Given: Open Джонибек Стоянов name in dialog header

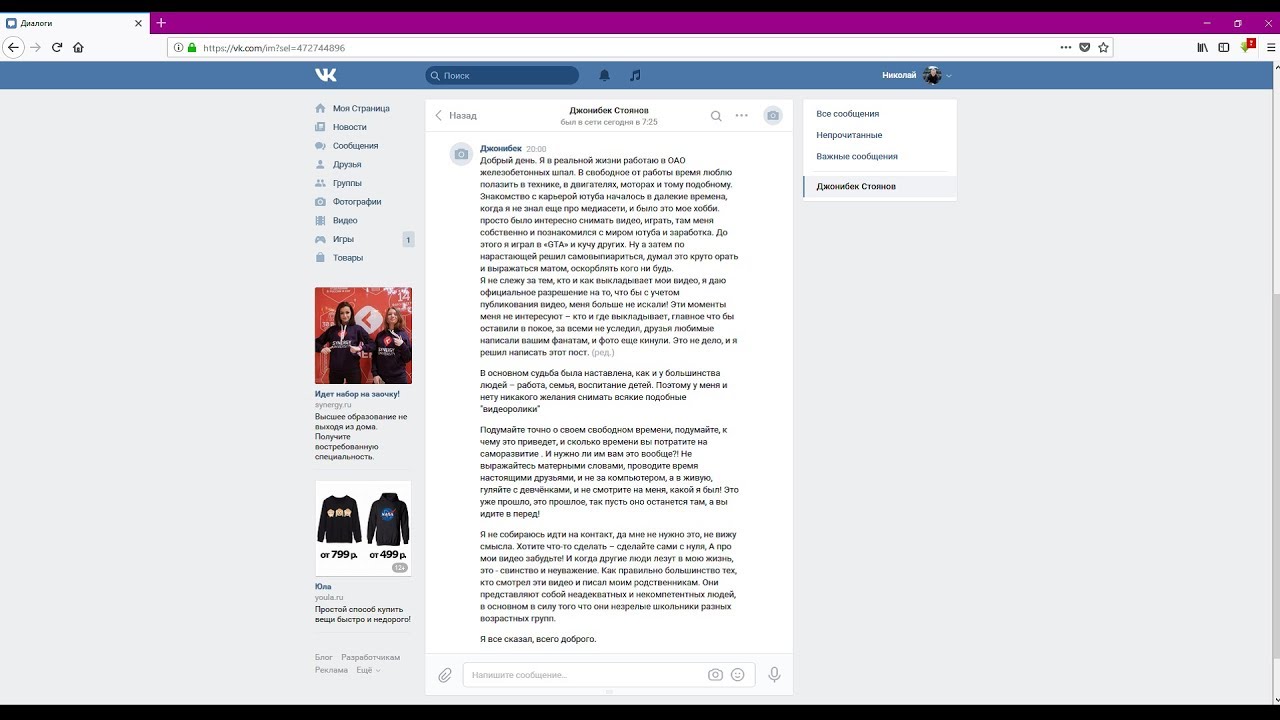Looking at the screenshot, I should coord(609,110).
